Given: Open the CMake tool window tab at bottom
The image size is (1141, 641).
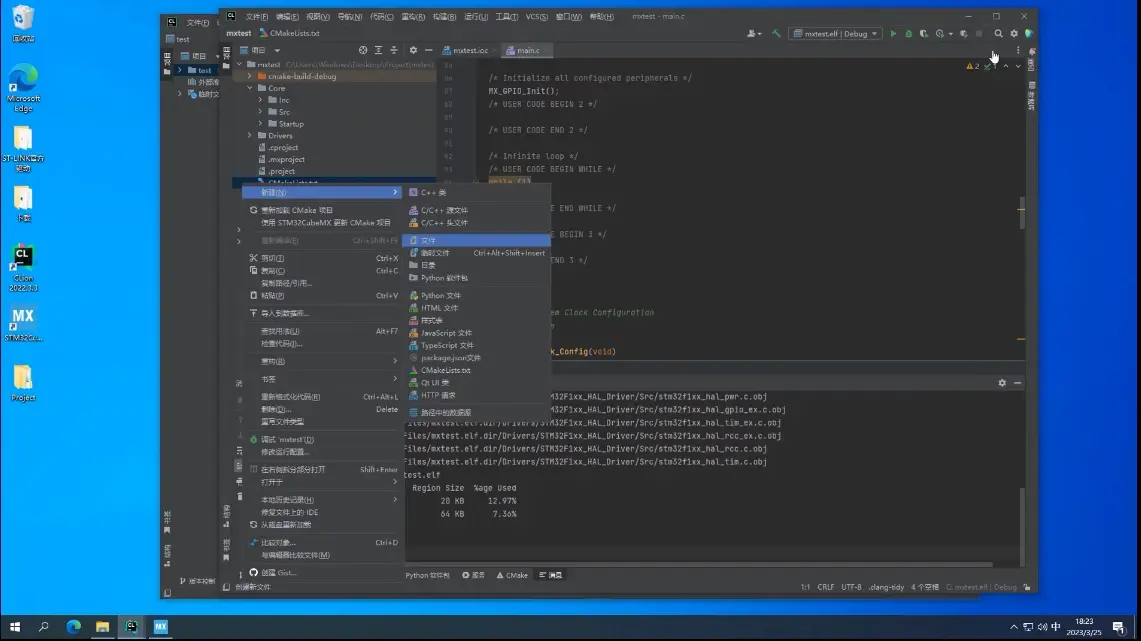Looking at the screenshot, I should [x=512, y=575].
